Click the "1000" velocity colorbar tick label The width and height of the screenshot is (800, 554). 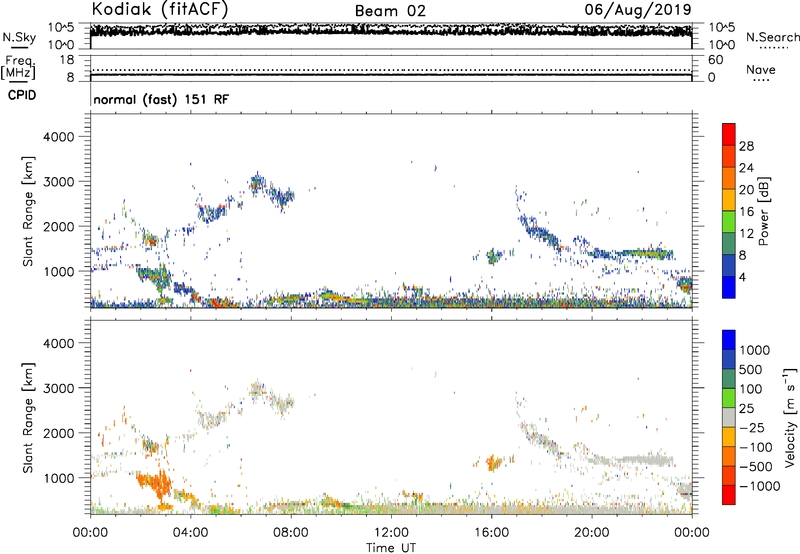point(754,350)
